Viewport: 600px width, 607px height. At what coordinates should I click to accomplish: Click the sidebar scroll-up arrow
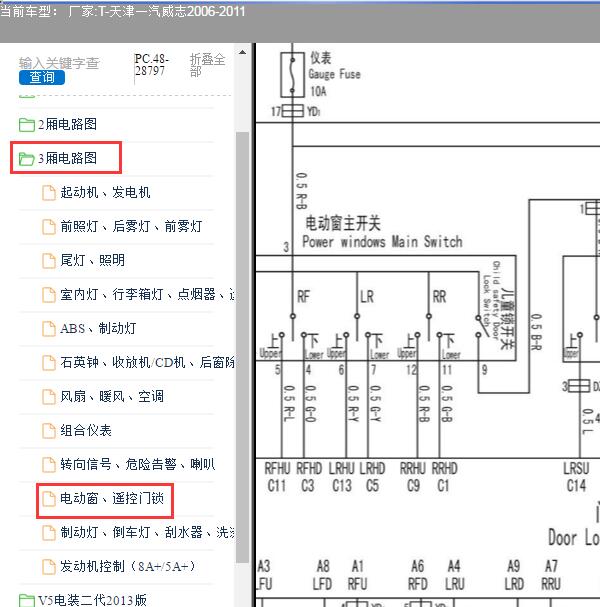coord(242,52)
